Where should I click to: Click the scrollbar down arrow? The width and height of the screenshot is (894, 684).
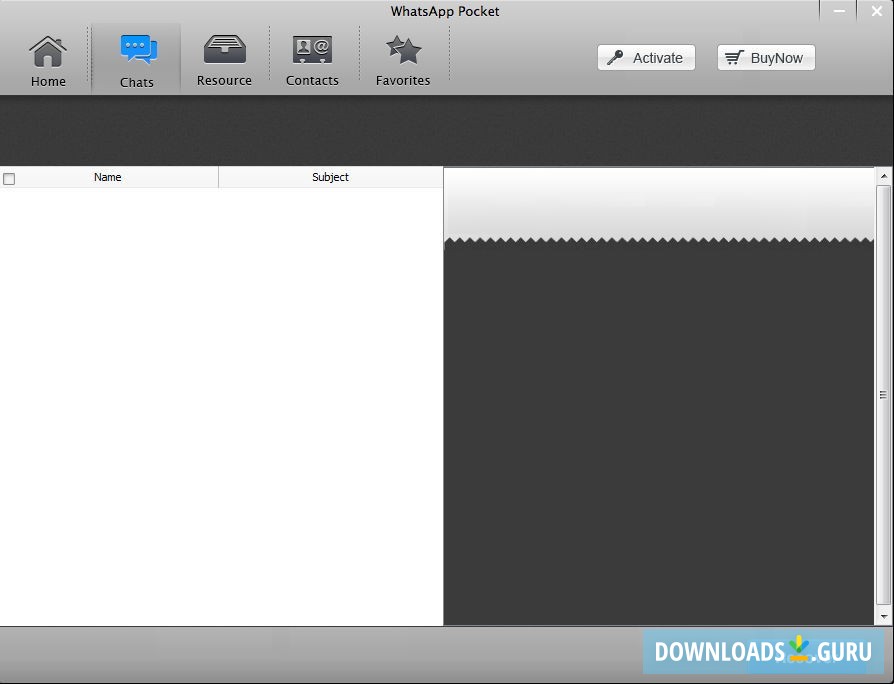tap(884, 616)
